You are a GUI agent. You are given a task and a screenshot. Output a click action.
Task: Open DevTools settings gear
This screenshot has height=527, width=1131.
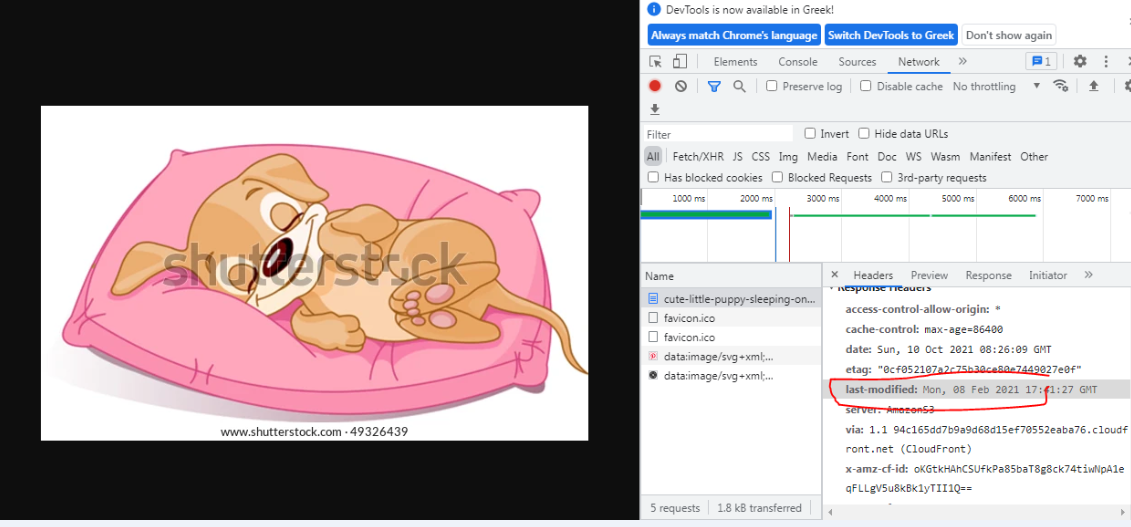point(1080,61)
